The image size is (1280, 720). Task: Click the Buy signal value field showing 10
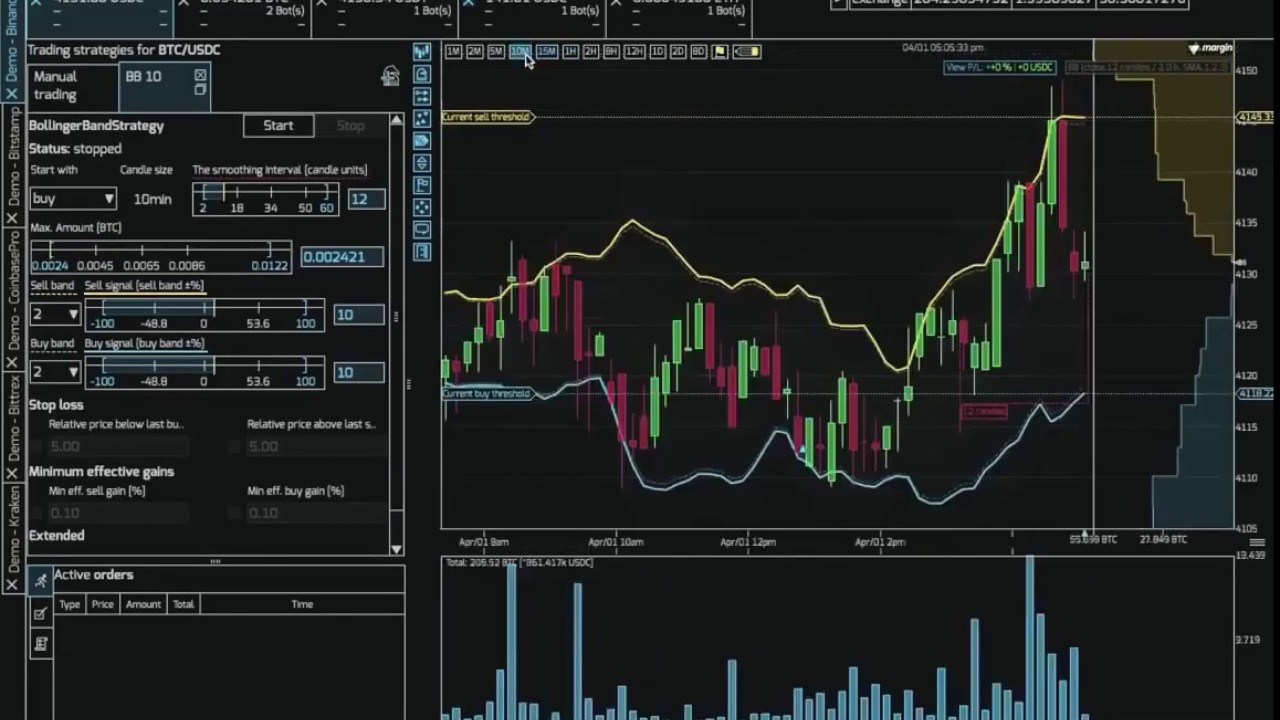pyautogui.click(x=358, y=372)
